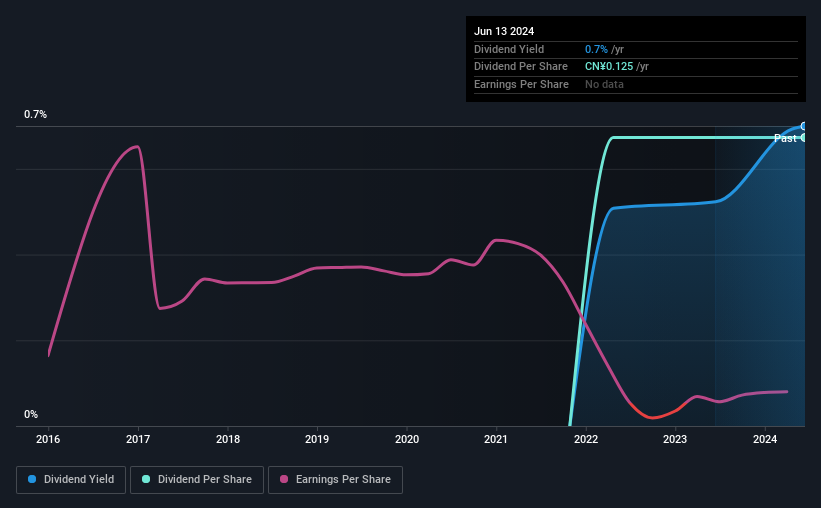Click the blue endpoint marker on the yield line
Screen dimensions: 821x508
[804, 126]
